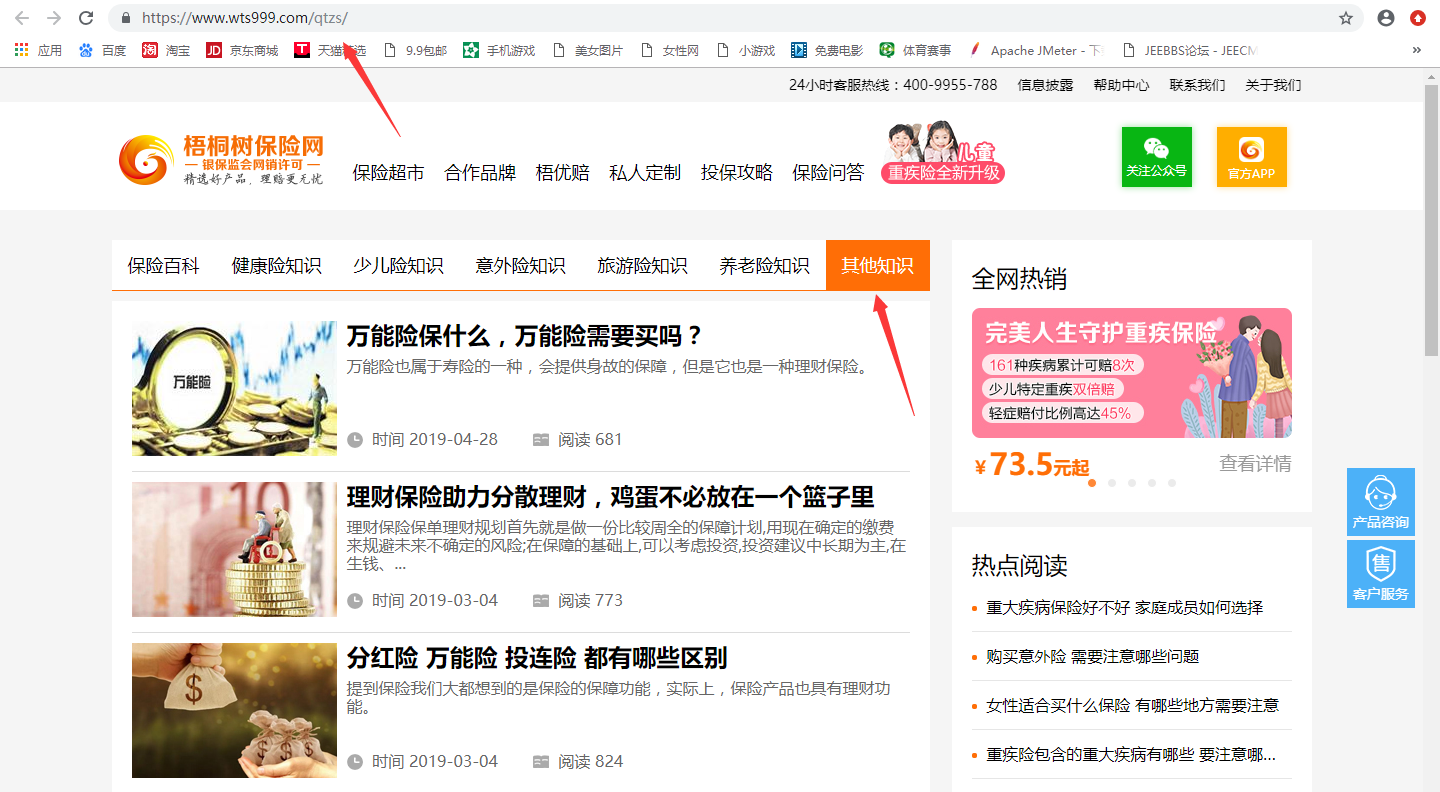Select the 少儿险知识 tab
The height and width of the screenshot is (792, 1440).
point(398,266)
